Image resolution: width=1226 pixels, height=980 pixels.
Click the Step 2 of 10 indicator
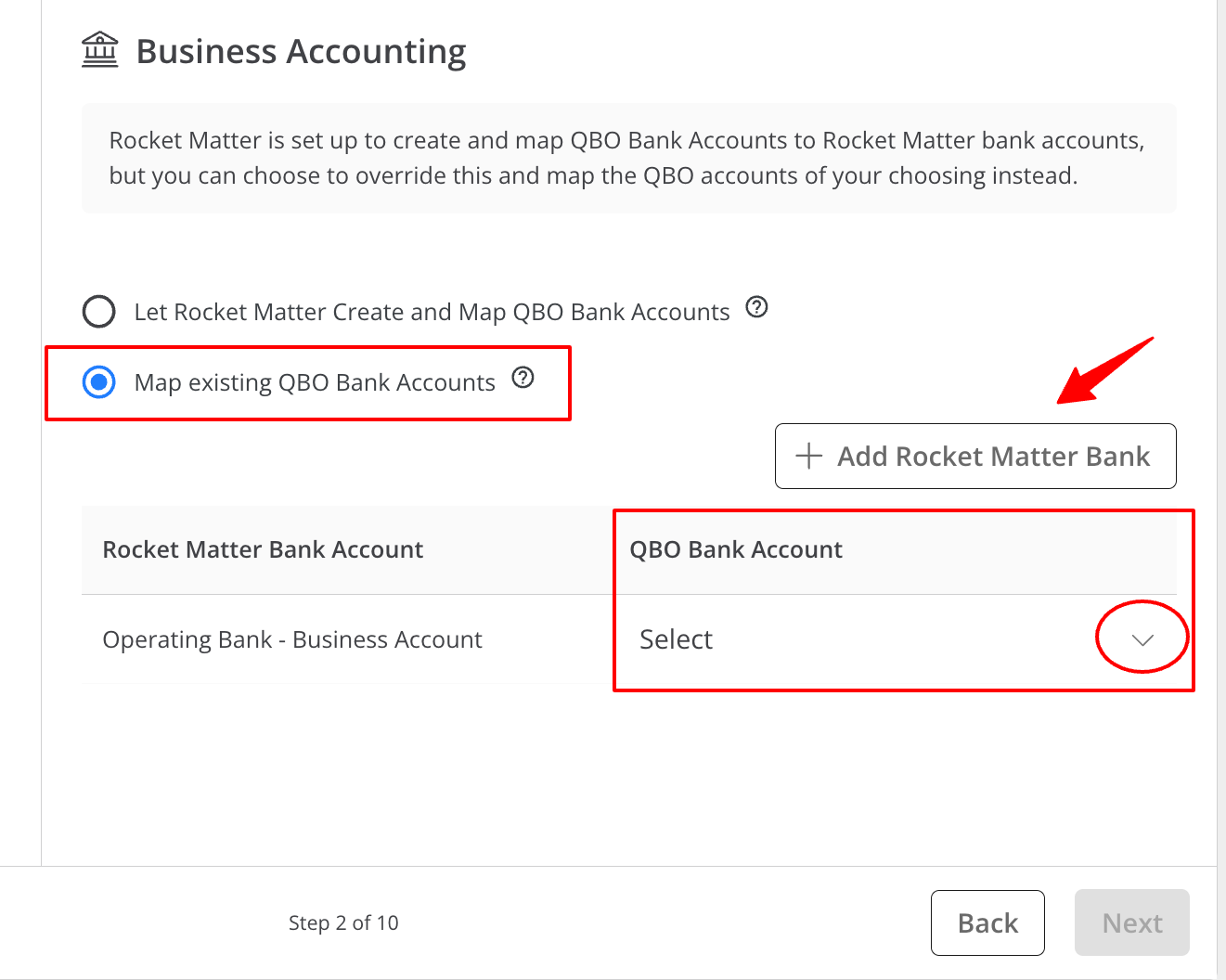point(343,922)
